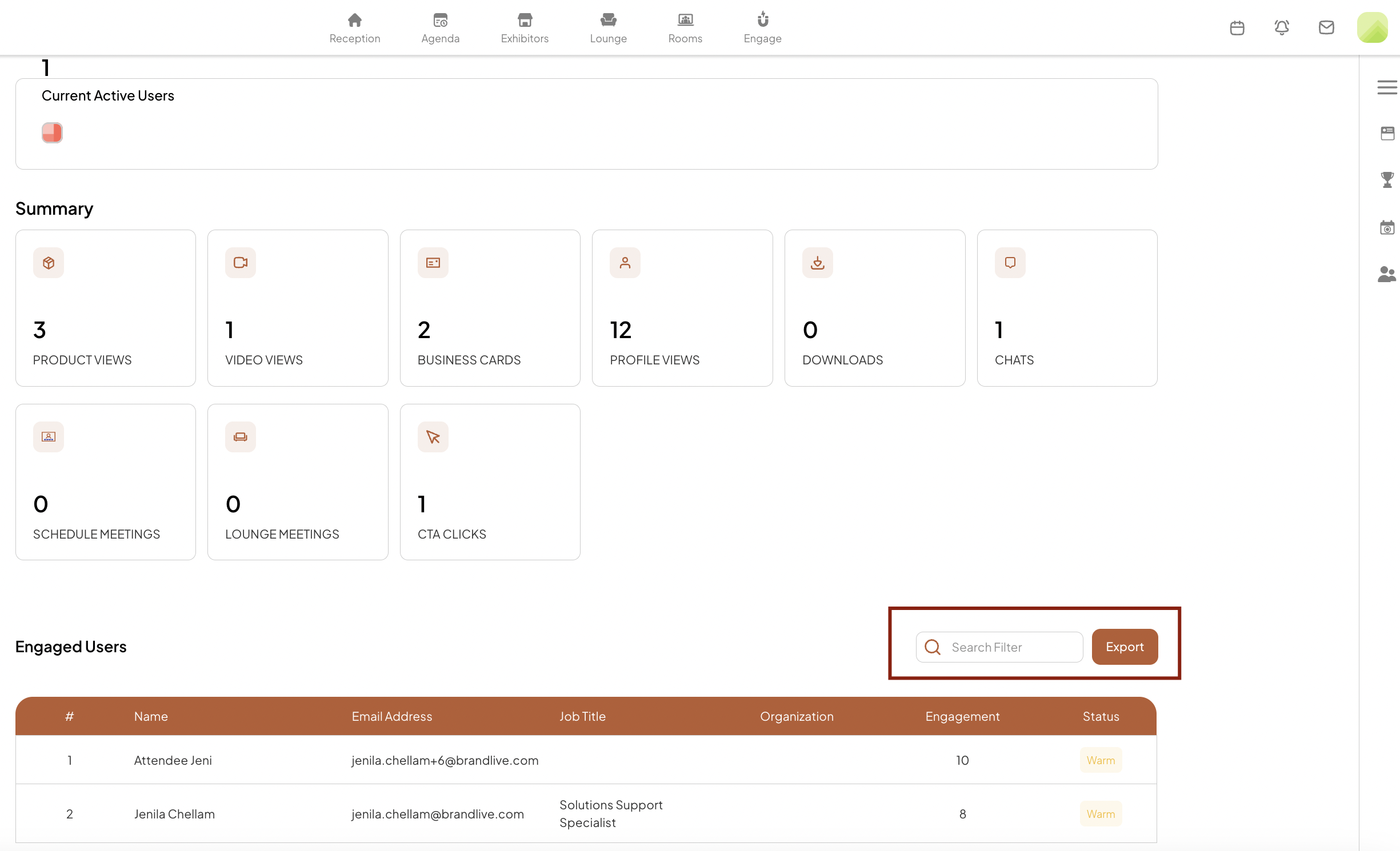This screenshot has height=851, width=1400.
Task: Click the PROFILE VIEWS label
Action: (654, 360)
